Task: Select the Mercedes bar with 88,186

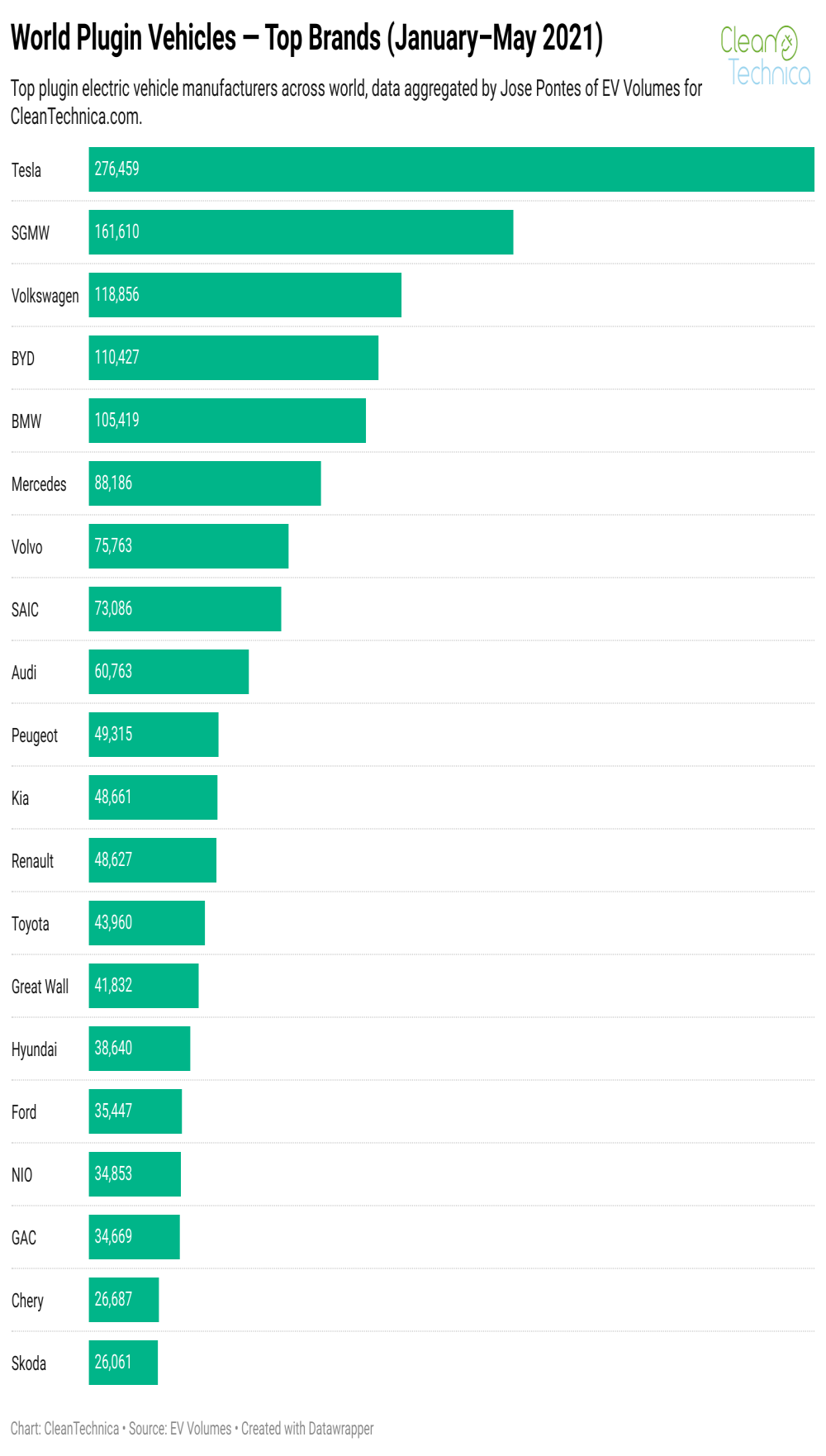Action: tap(205, 483)
